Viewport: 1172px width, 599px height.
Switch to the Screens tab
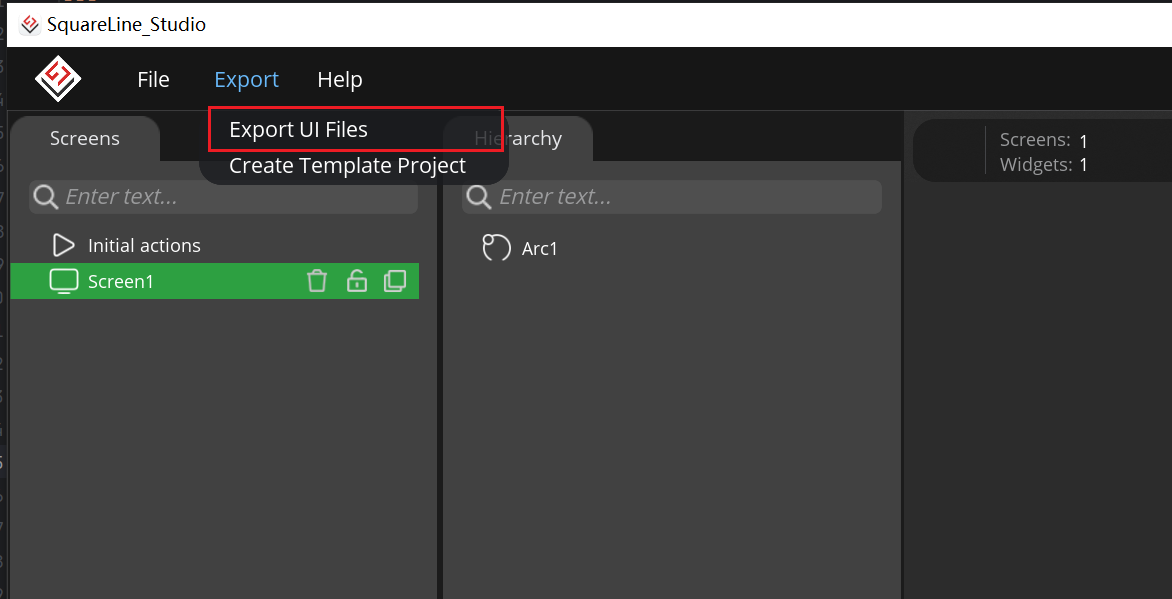[x=85, y=139]
